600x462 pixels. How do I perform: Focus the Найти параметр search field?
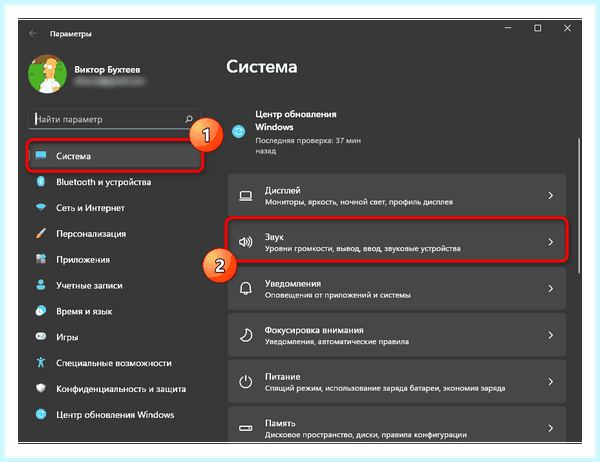coord(114,119)
